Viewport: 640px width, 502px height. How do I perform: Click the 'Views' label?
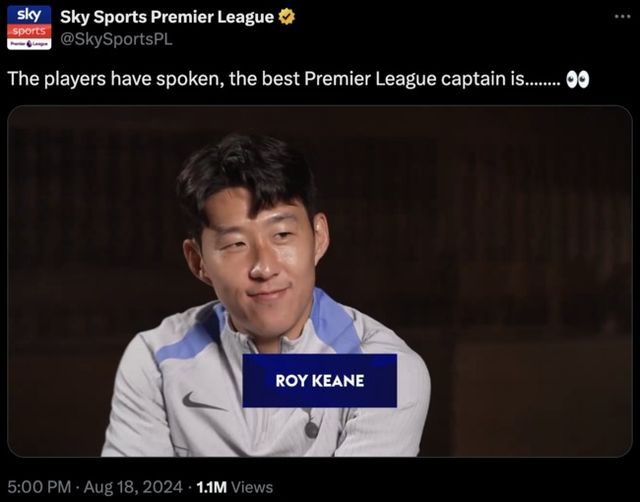point(252,487)
